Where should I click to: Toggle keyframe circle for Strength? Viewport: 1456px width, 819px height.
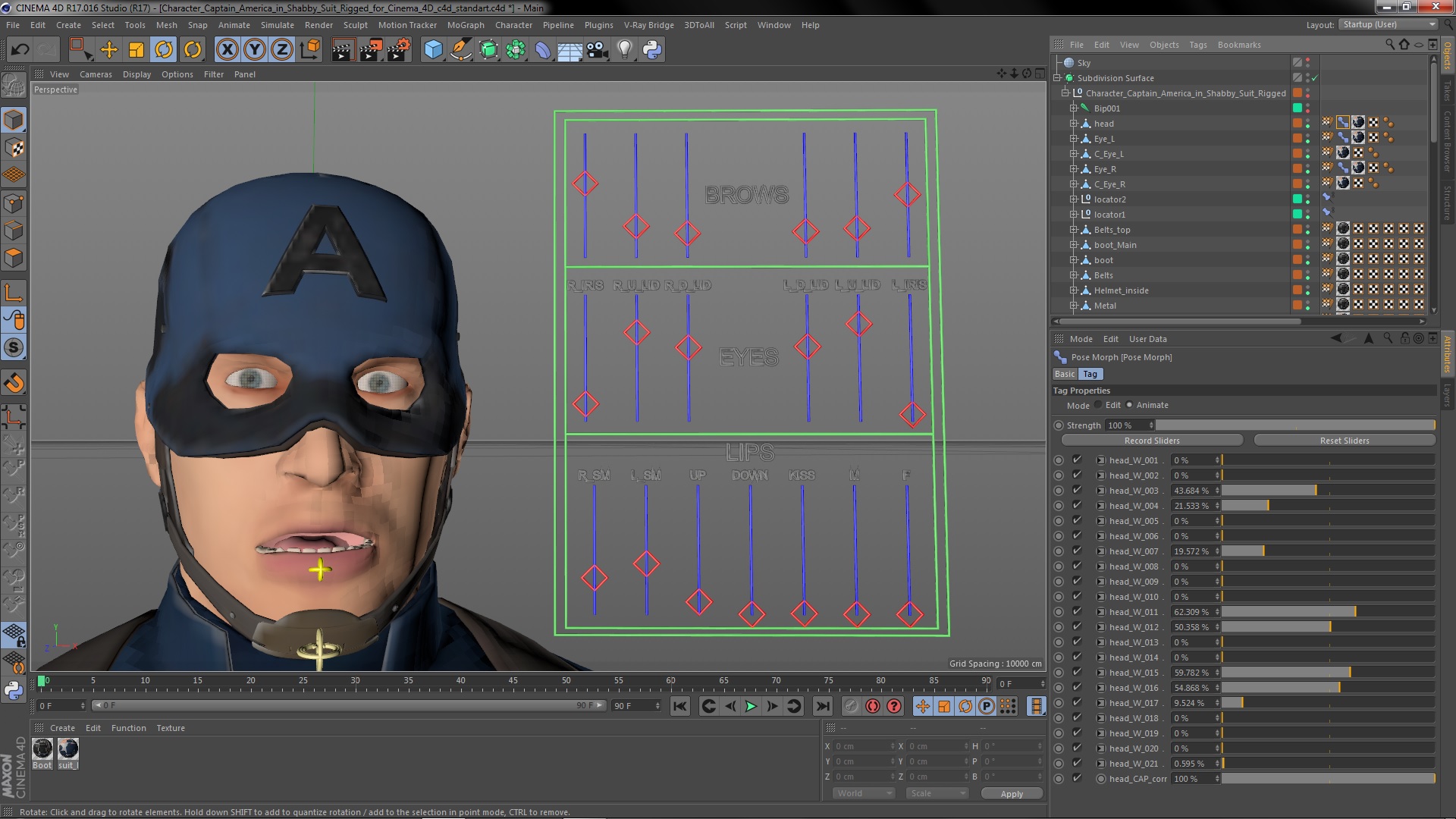click(1059, 425)
